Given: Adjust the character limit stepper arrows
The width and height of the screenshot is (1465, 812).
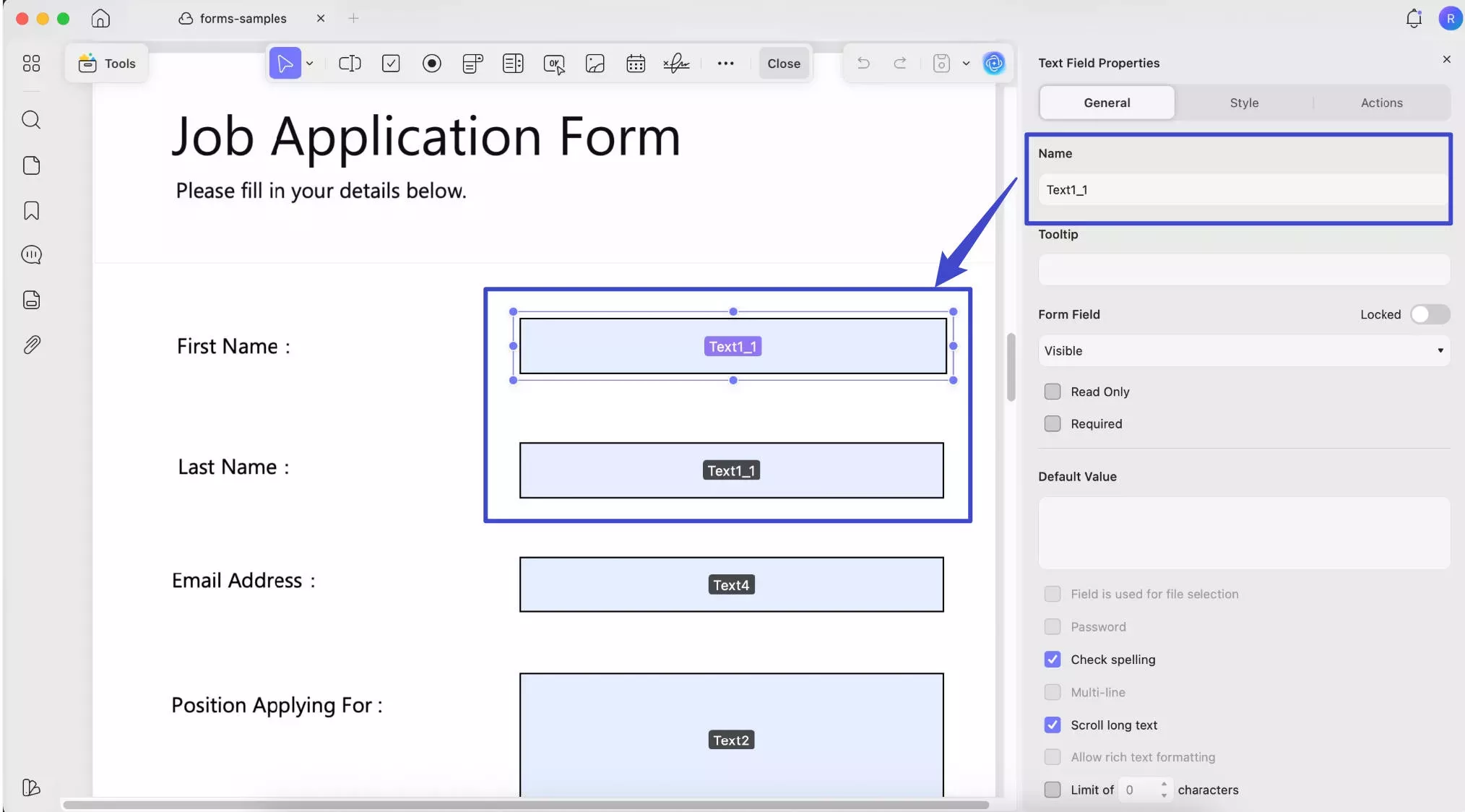Looking at the screenshot, I should [x=1164, y=790].
